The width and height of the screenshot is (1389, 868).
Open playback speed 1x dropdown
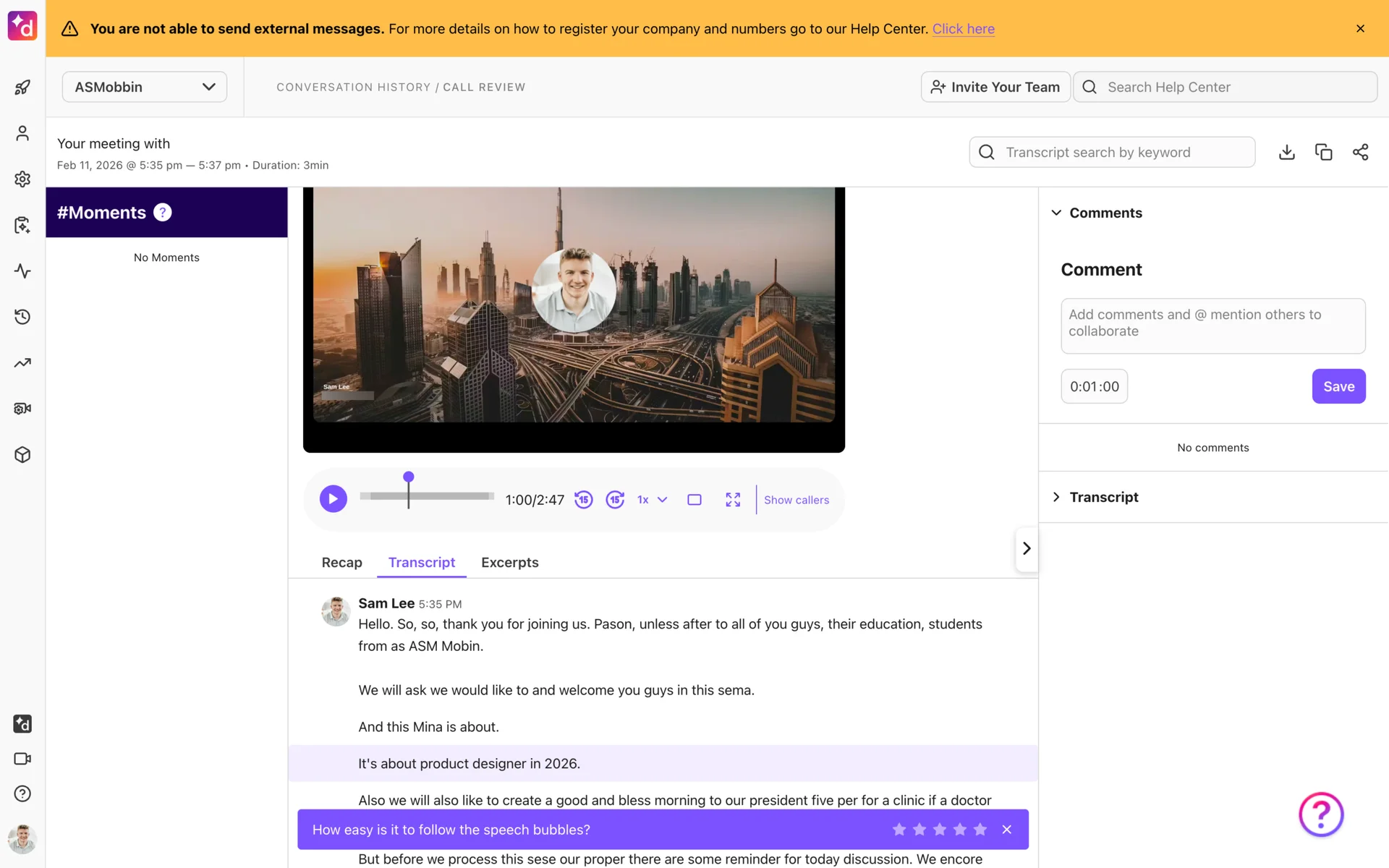tap(652, 500)
